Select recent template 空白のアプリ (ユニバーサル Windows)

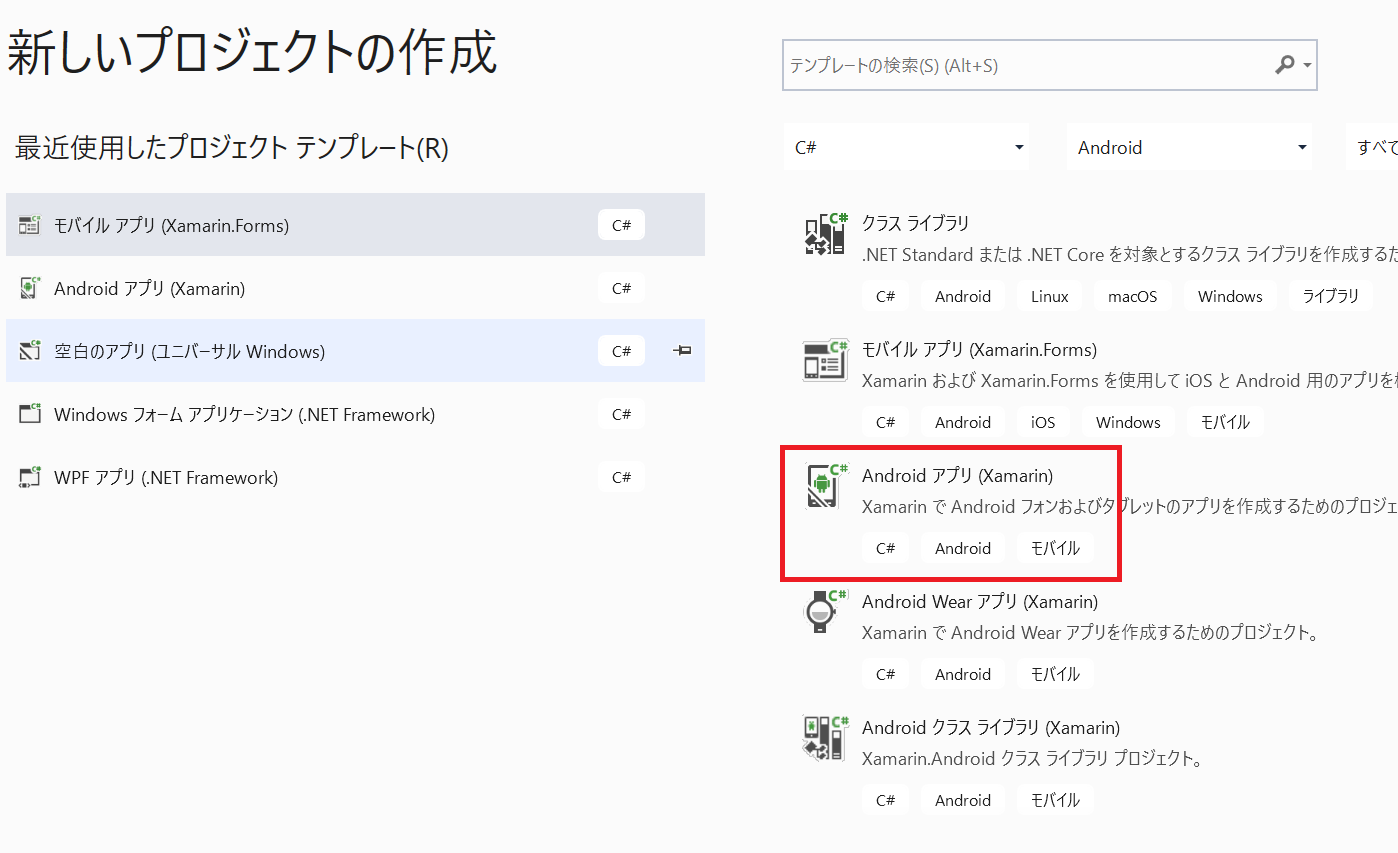pos(355,351)
